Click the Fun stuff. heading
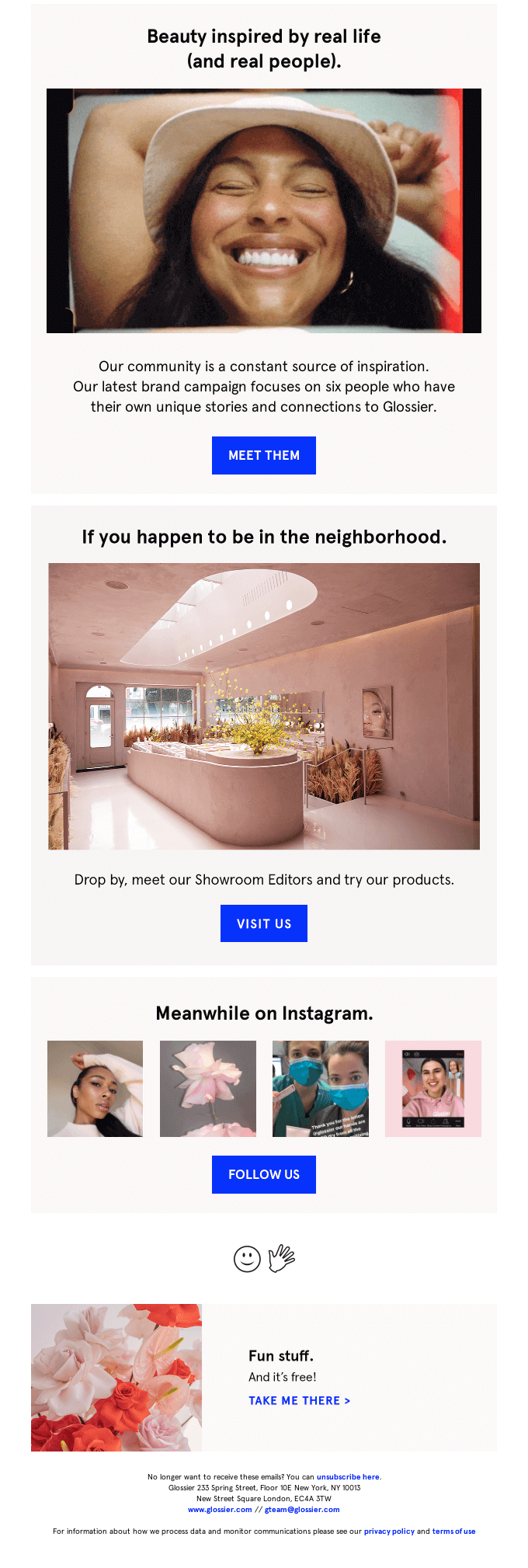Viewport: 528px width, 1568px height. point(281,1355)
